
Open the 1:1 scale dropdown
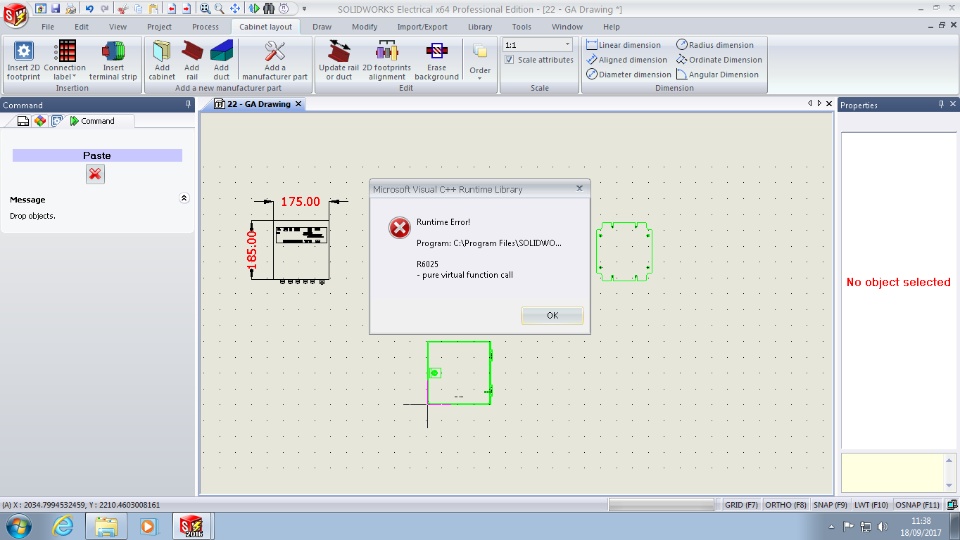click(x=567, y=45)
